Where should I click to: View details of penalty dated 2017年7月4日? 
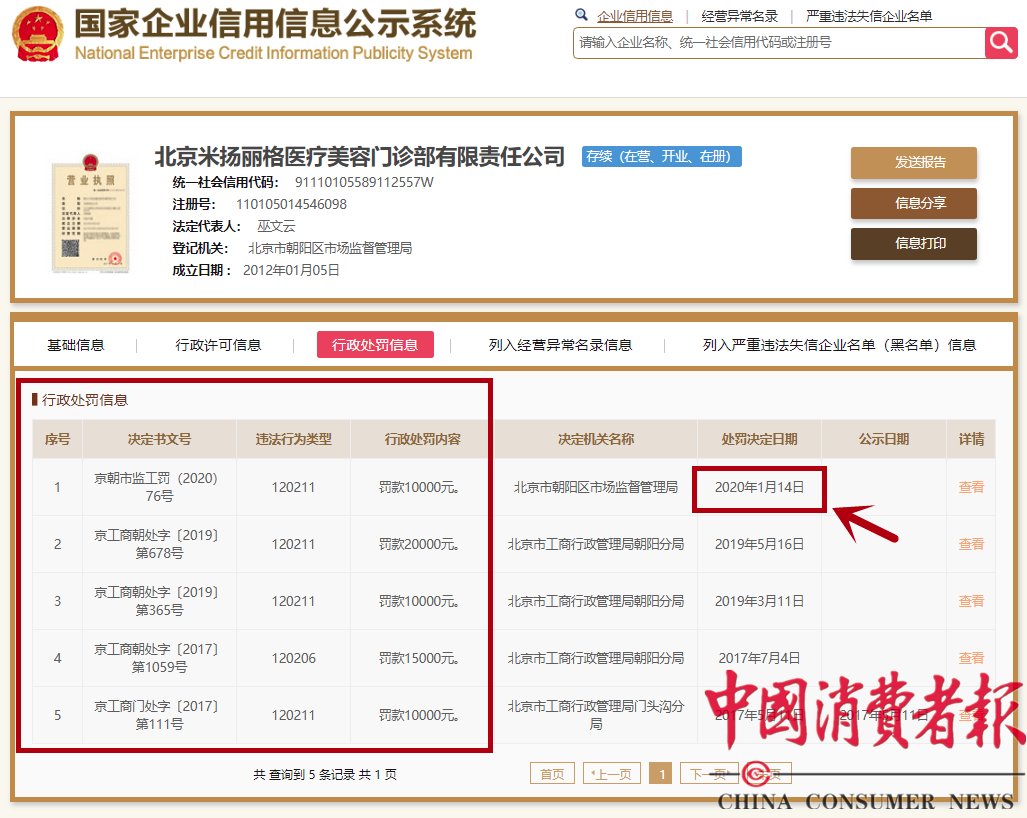coord(971,658)
